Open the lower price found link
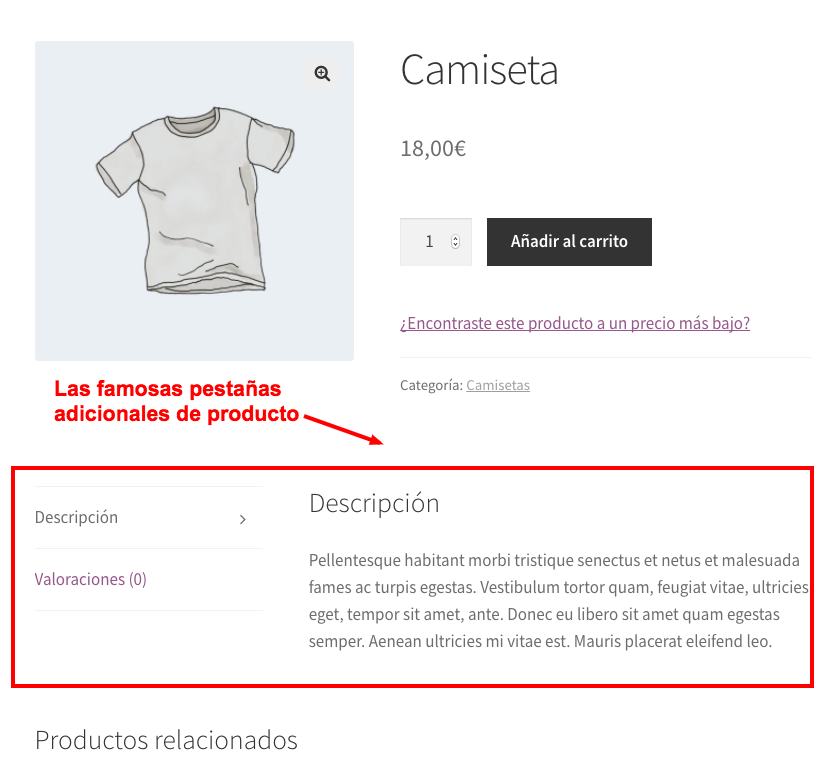The height and width of the screenshot is (770, 818). click(x=575, y=323)
